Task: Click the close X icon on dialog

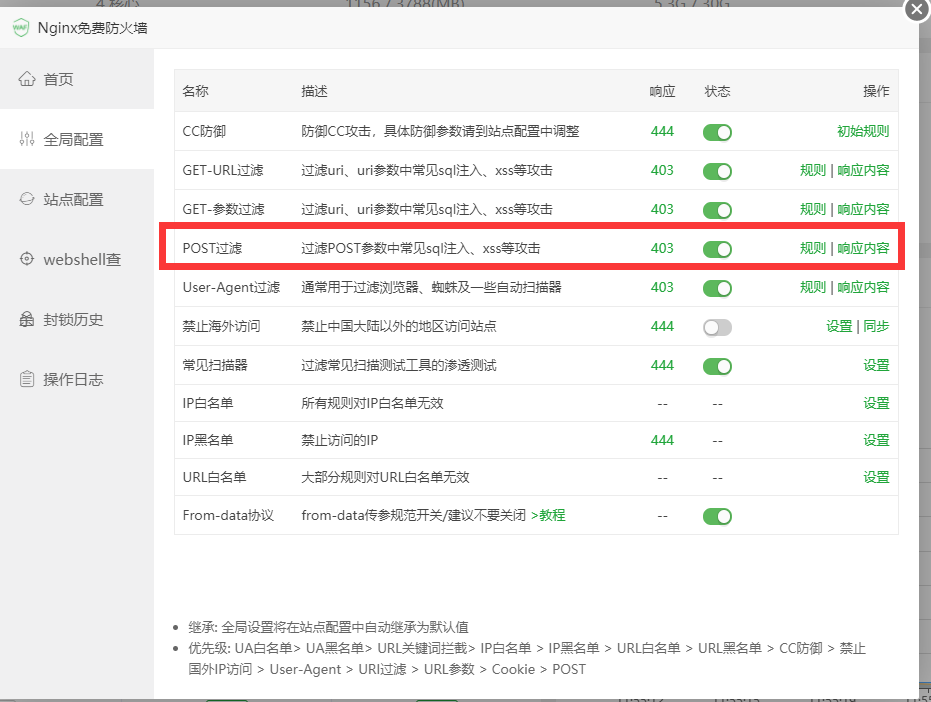Action: coord(917,10)
